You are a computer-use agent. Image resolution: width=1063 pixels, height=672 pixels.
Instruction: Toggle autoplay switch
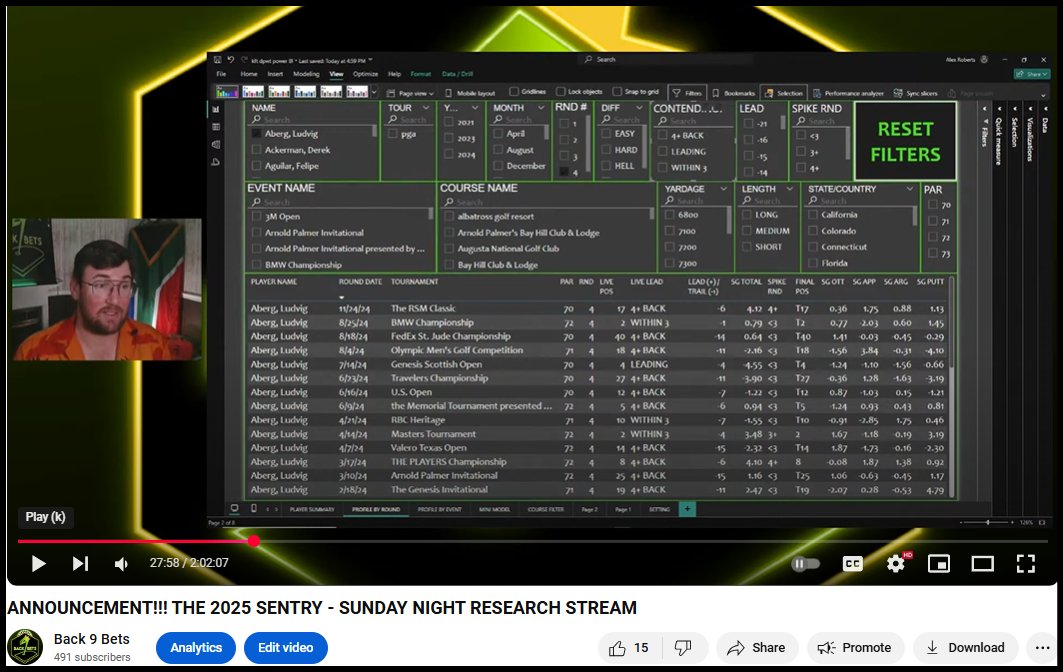(x=805, y=564)
